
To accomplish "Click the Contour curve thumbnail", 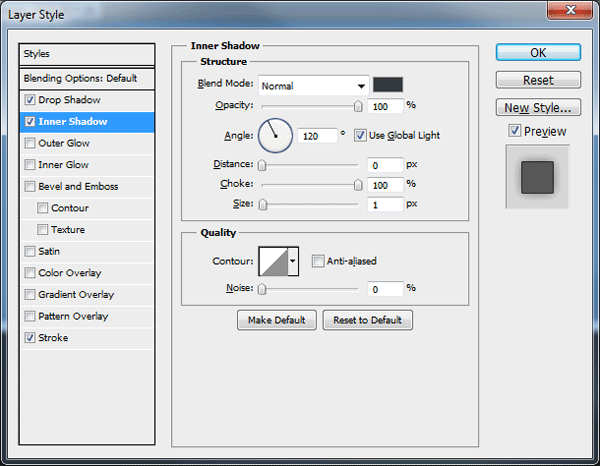I will coord(273,261).
